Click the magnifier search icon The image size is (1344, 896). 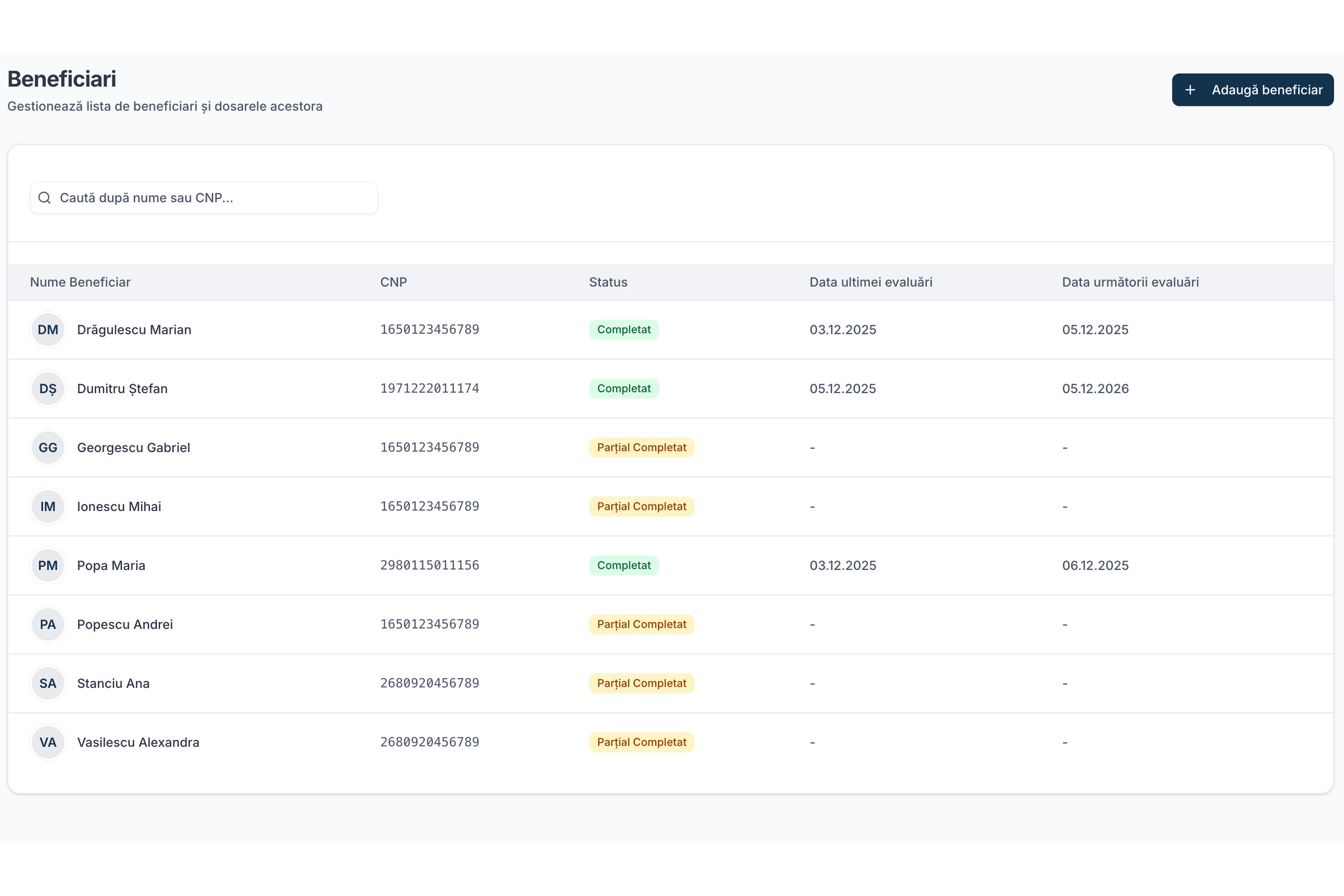pos(44,198)
